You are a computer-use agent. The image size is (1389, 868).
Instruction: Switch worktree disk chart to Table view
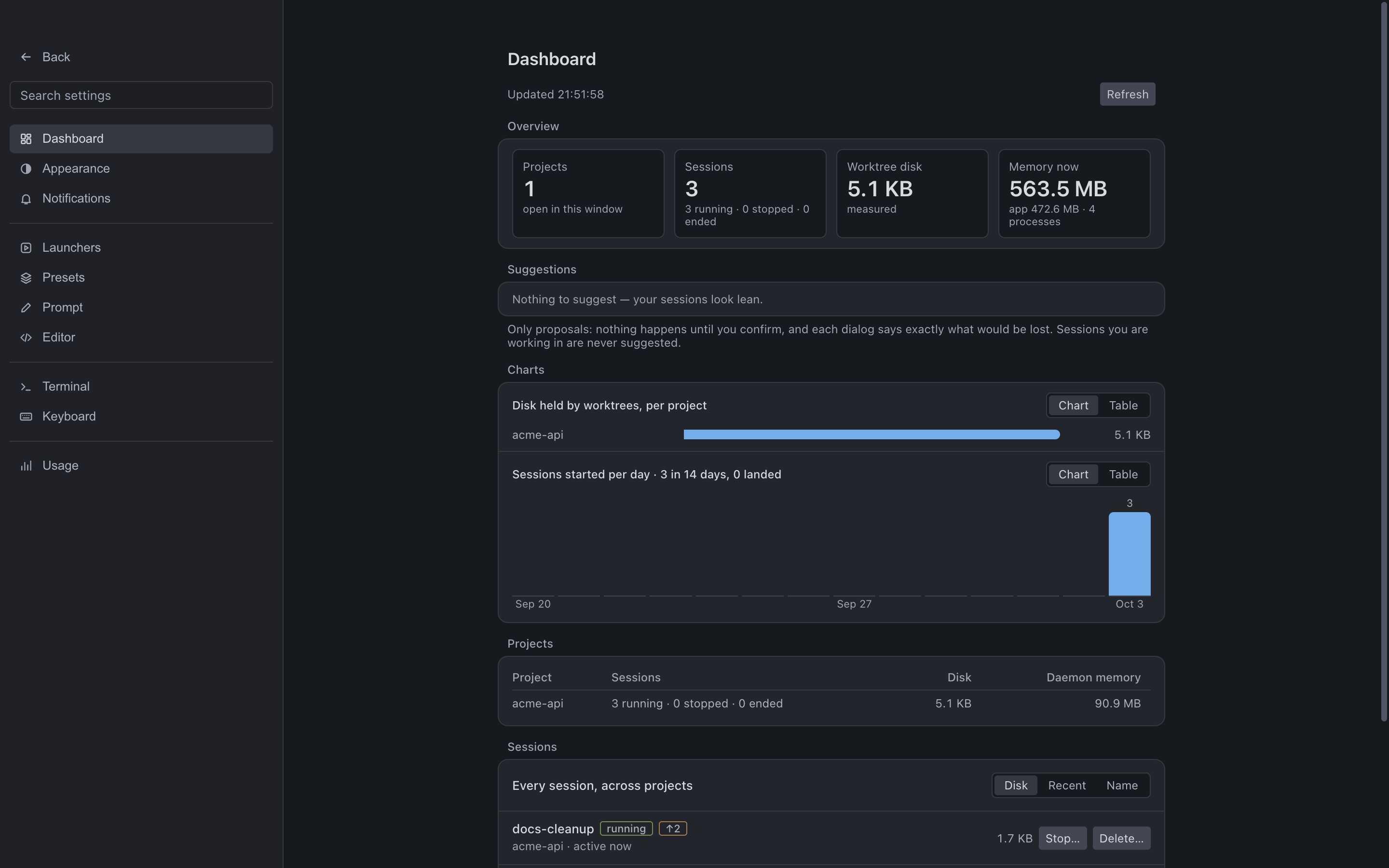[x=1123, y=405]
